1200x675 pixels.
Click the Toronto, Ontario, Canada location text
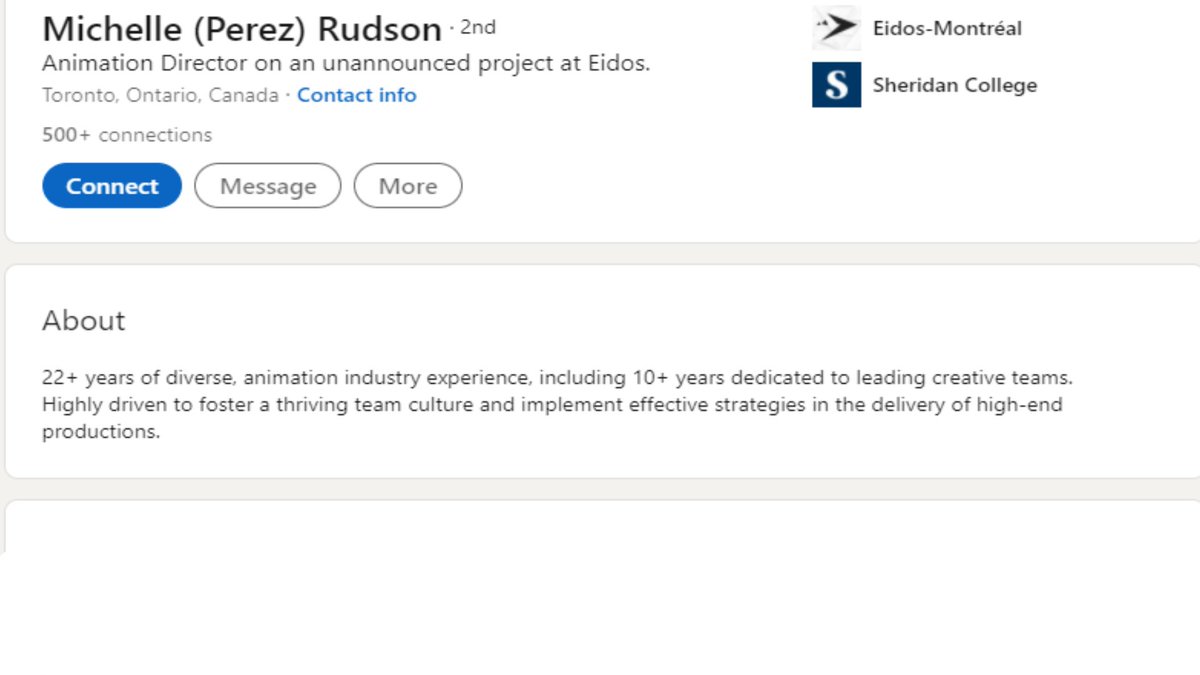coord(160,95)
